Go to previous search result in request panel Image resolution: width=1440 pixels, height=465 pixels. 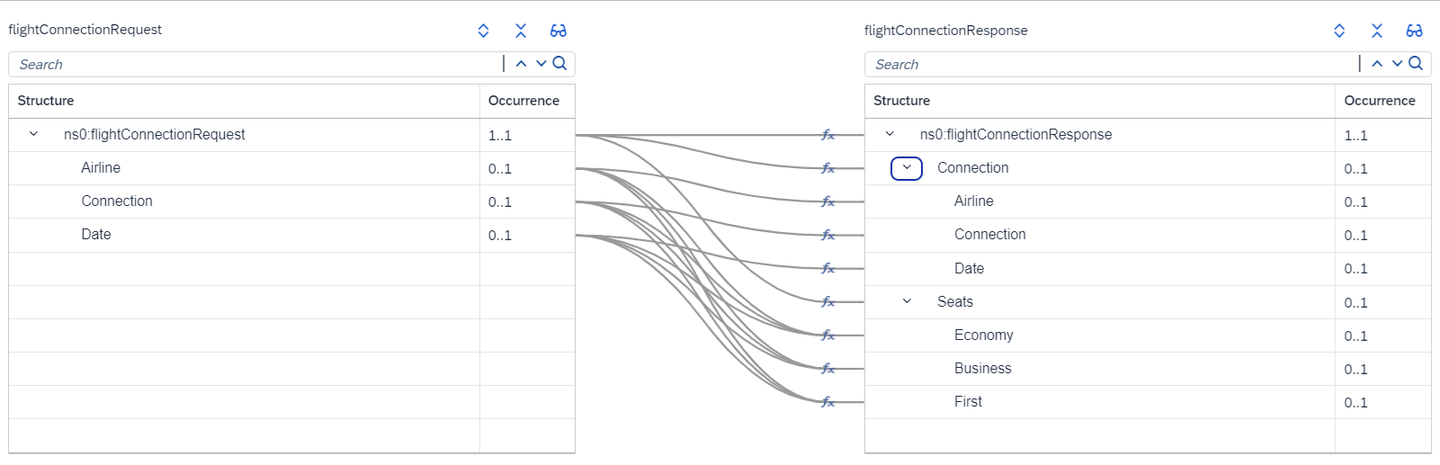pos(521,64)
